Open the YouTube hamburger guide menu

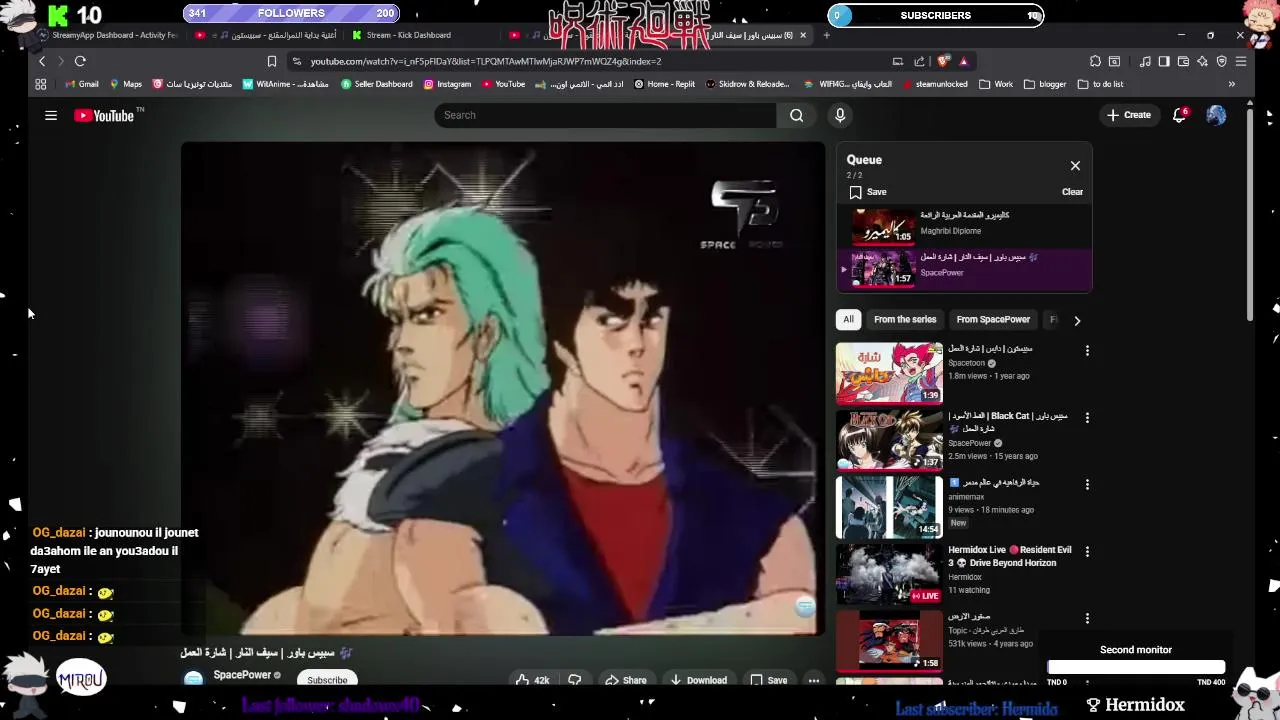51,115
